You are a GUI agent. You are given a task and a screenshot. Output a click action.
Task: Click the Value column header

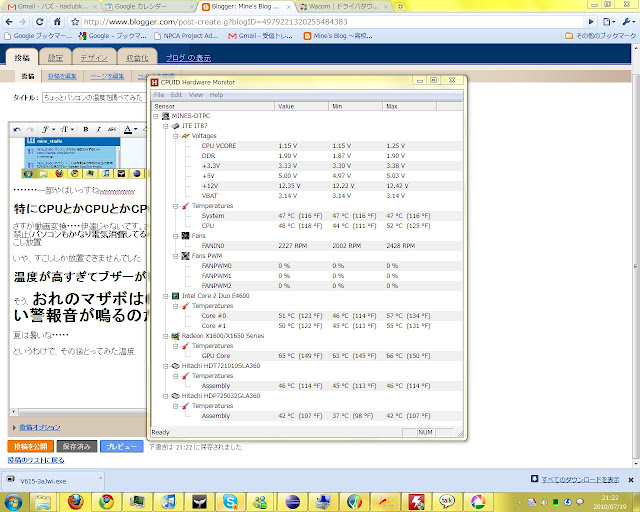point(302,106)
